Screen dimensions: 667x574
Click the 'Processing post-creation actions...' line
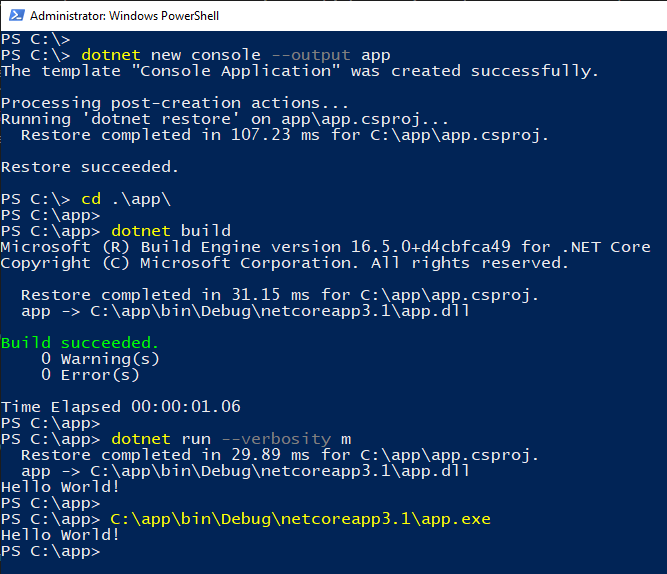coord(174,103)
